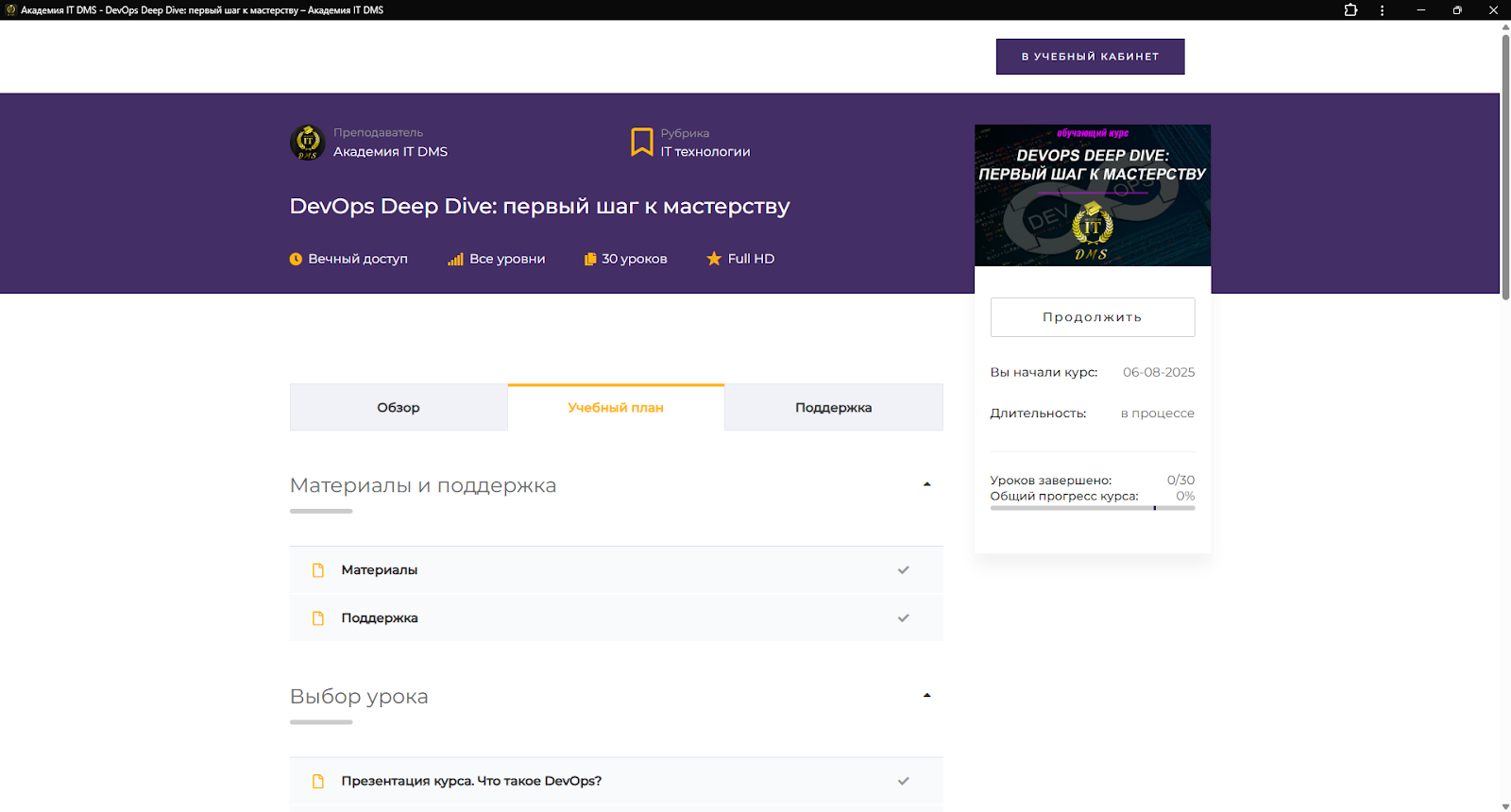Open Презентация курса. Что такое DevOps? lesson
Image resolution: width=1511 pixels, height=812 pixels.
(x=616, y=781)
